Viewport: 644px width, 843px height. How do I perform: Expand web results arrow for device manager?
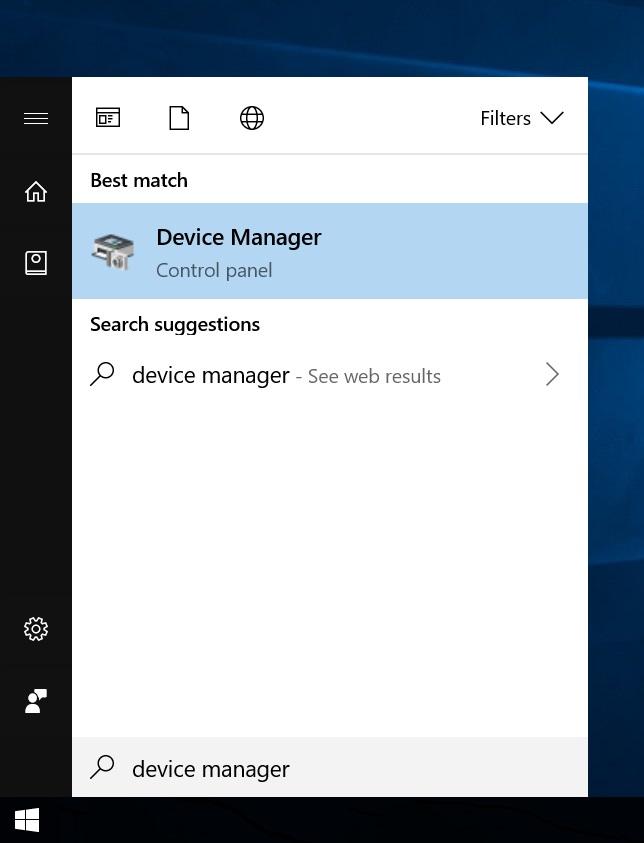point(552,374)
